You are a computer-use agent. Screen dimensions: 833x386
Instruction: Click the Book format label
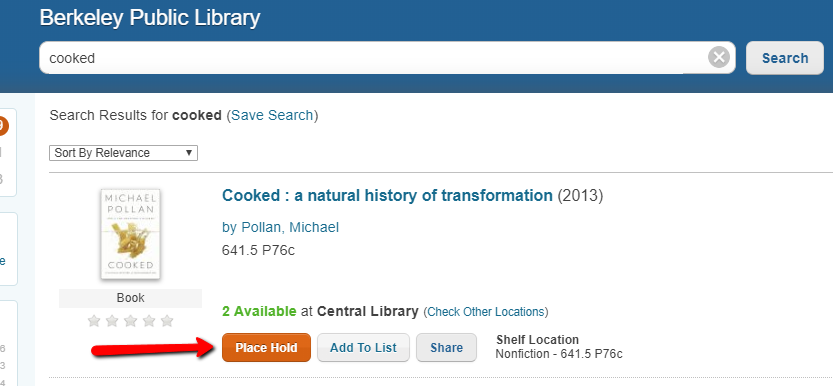[131, 298]
